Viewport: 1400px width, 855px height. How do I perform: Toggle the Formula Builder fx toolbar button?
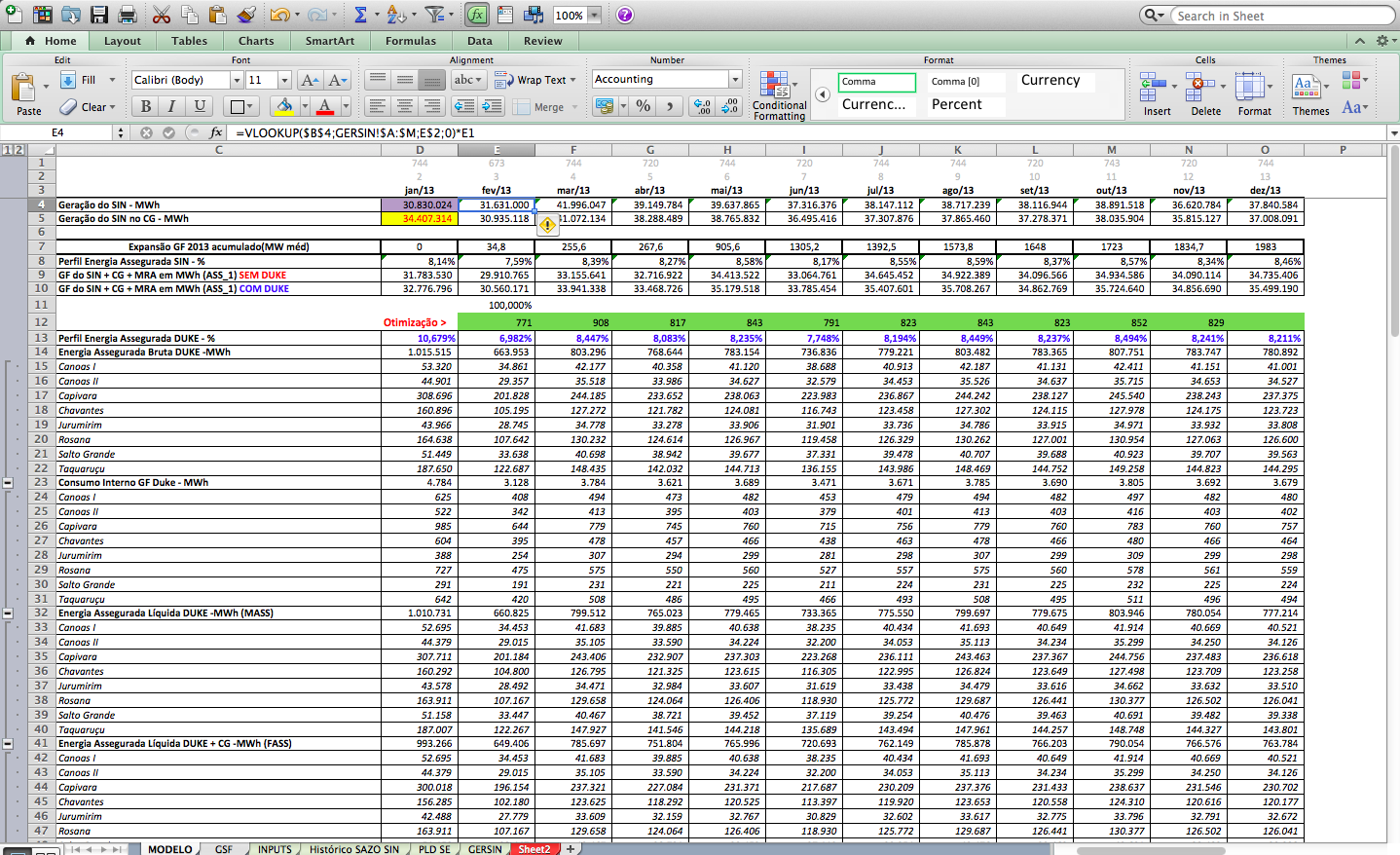[x=476, y=15]
